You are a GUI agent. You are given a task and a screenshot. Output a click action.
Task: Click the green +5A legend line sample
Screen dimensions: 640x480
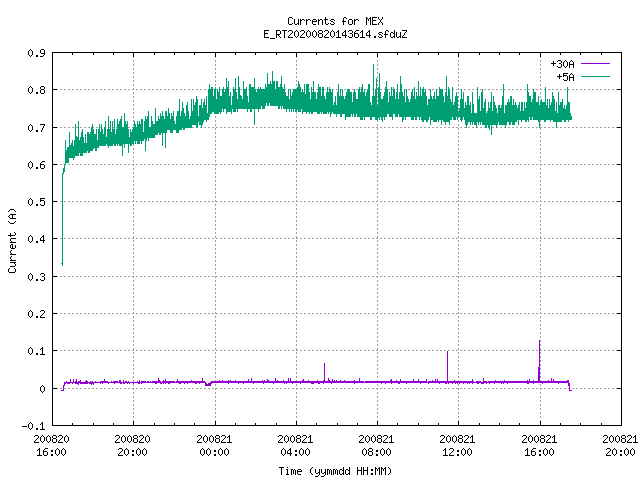click(596, 76)
